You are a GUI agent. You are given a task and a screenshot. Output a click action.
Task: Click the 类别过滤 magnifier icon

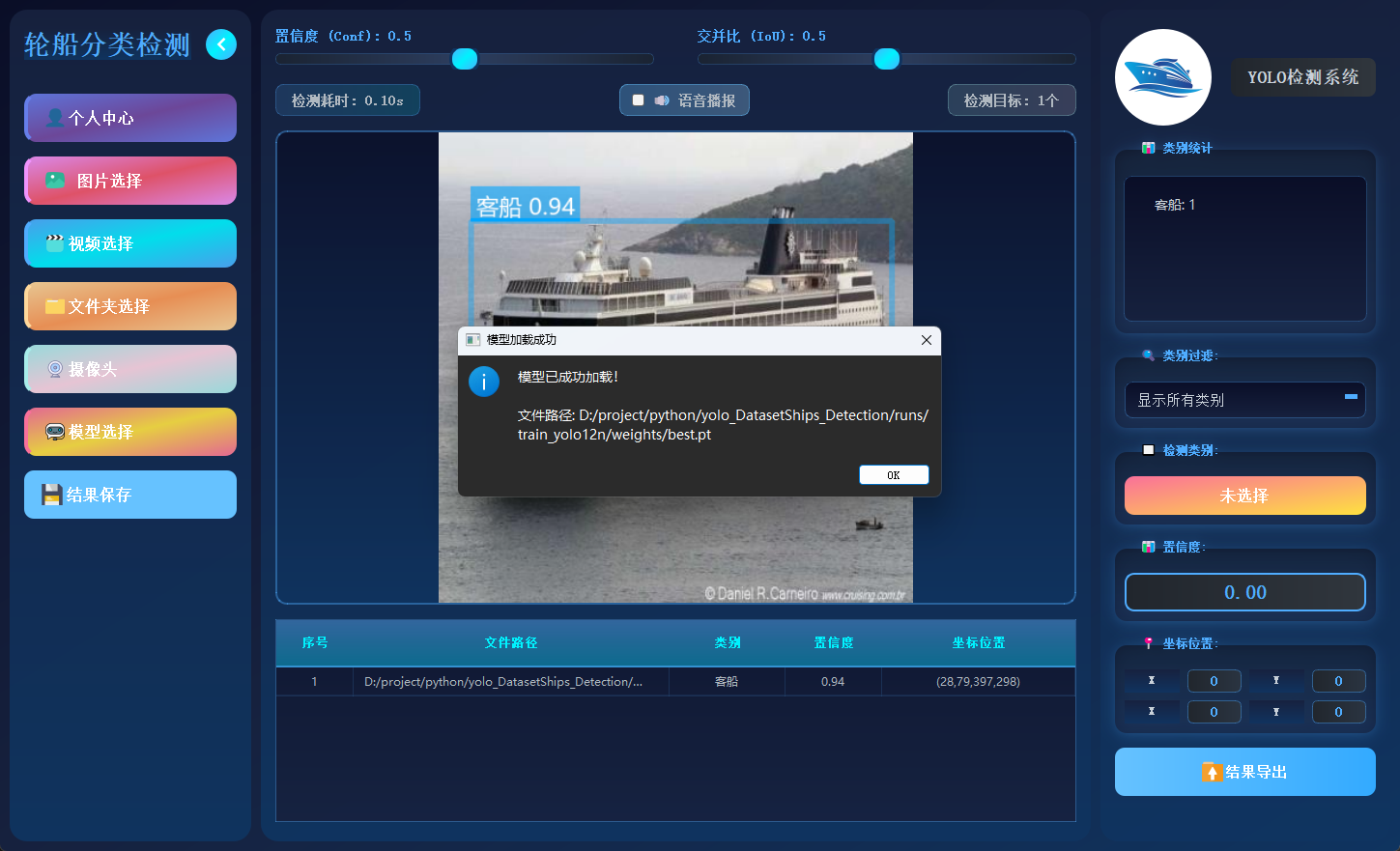(1149, 355)
